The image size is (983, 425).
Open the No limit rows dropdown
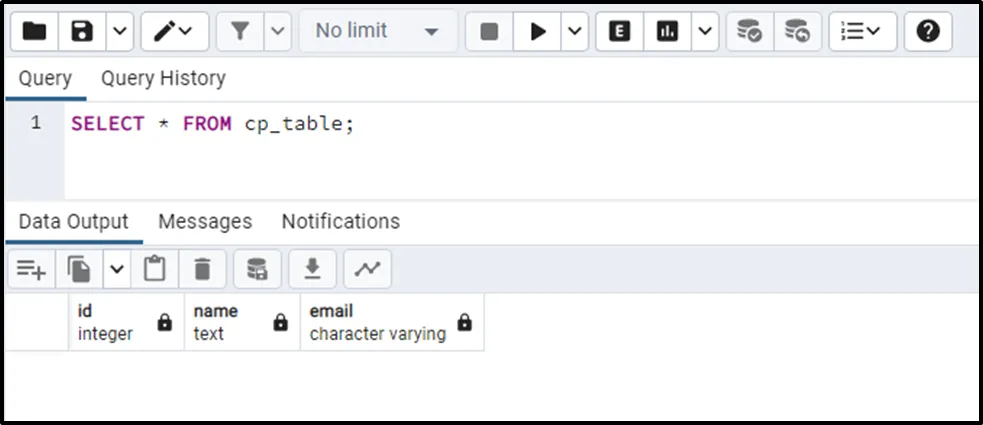[377, 31]
